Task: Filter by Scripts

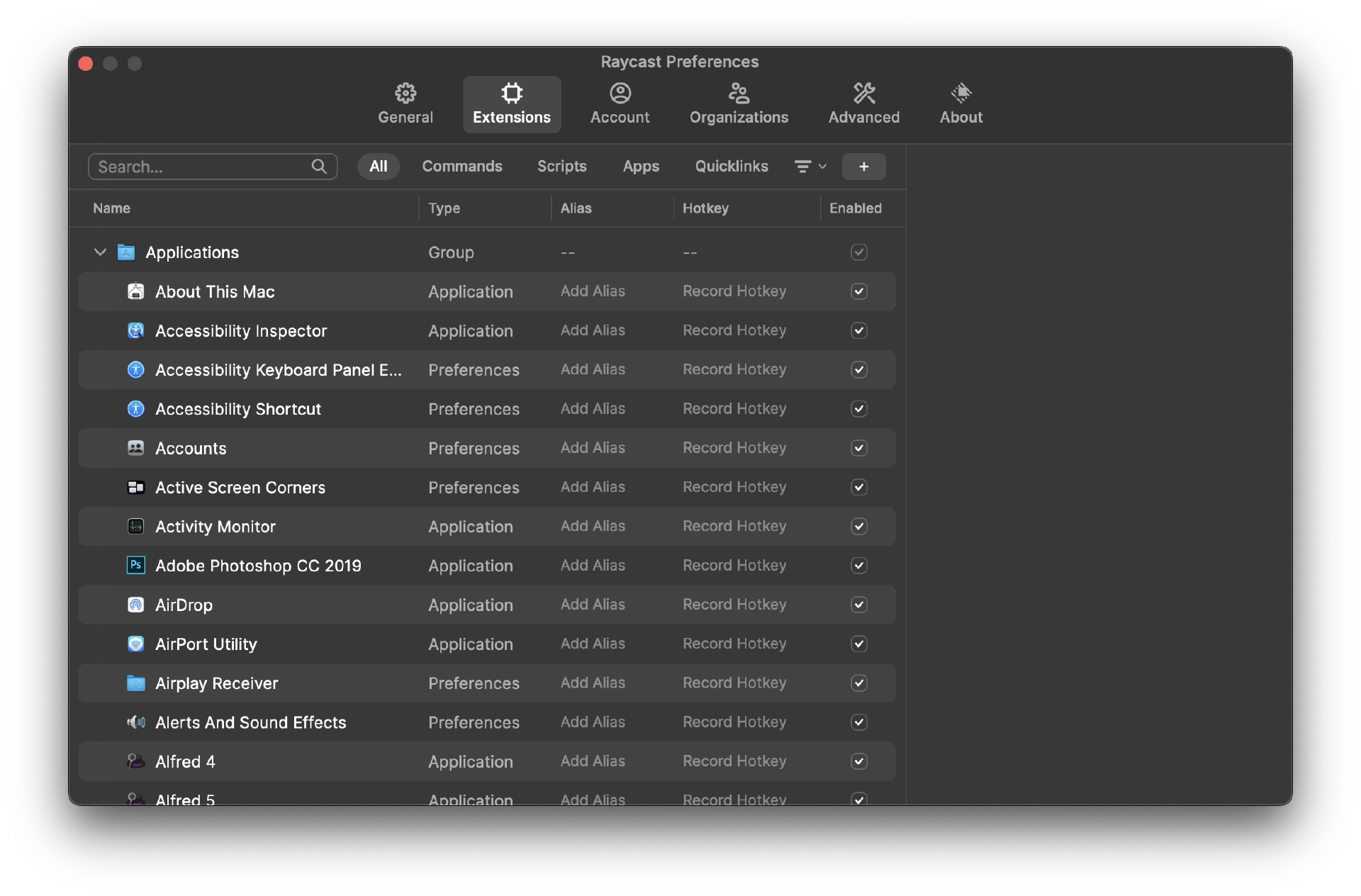Action: (x=561, y=167)
